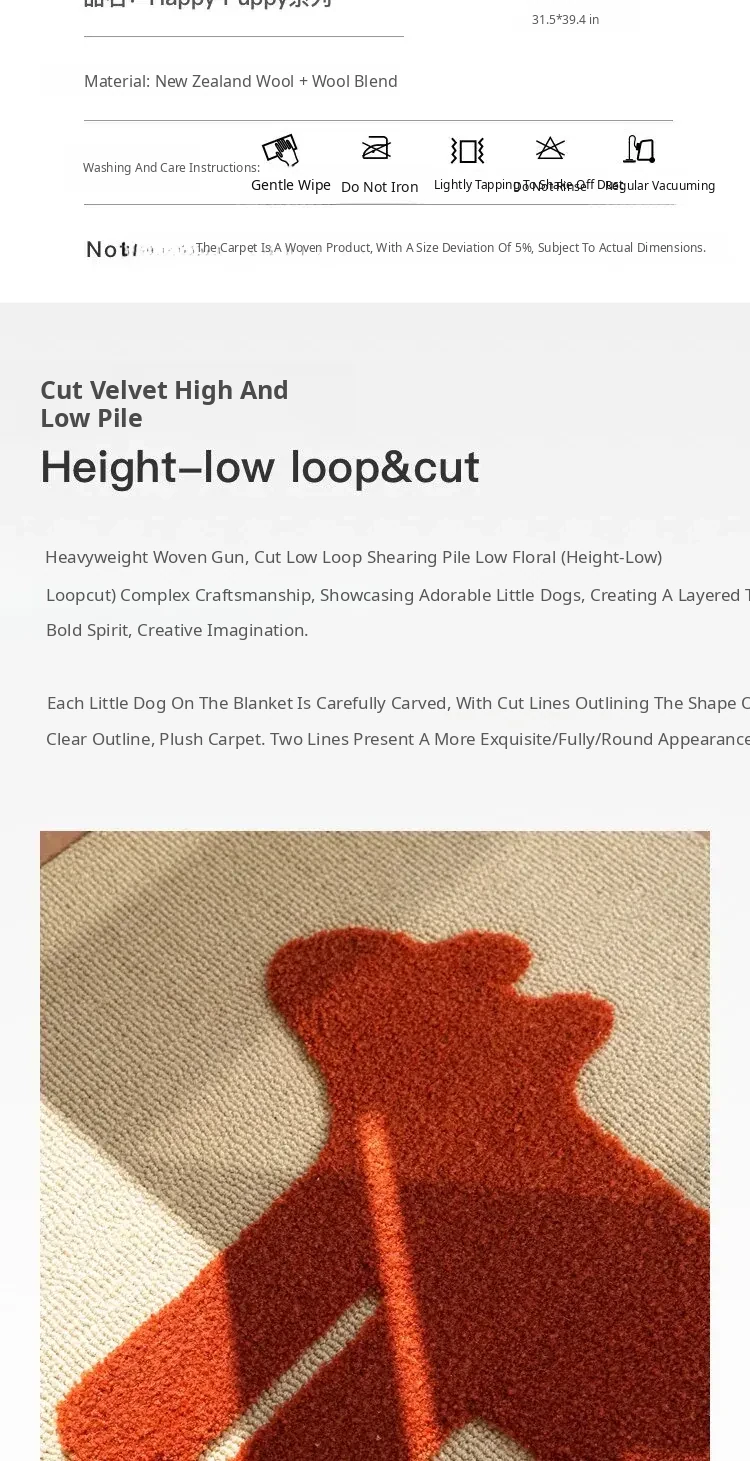Click the Do Not Iron icon
Image resolution: width=750 pixels, height=1461 pixels.
pyautogui.click(x=376, y=148)
